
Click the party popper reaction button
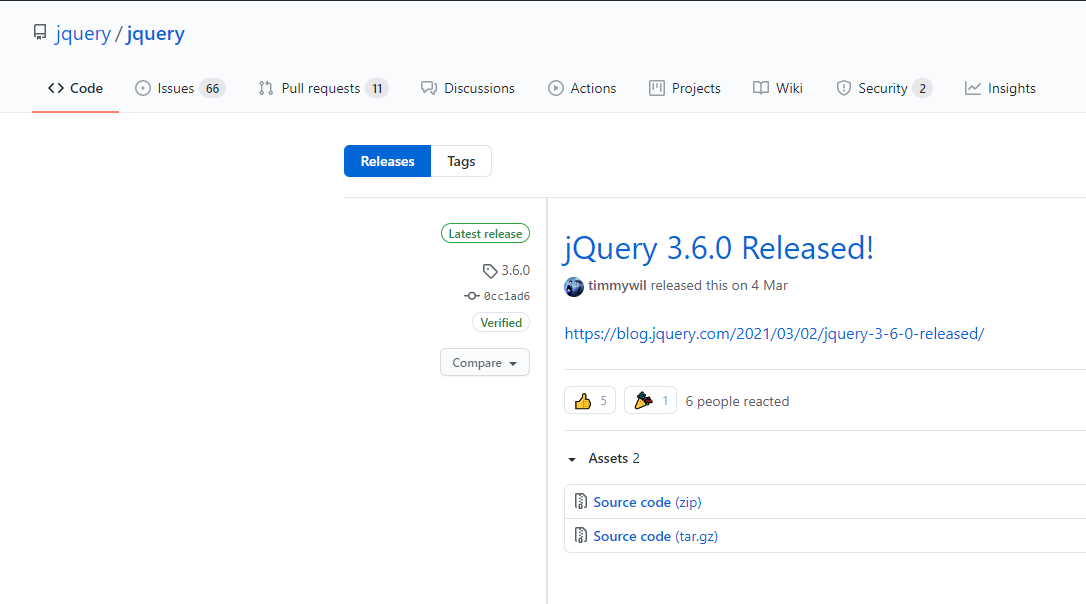(x=650, y=400)
